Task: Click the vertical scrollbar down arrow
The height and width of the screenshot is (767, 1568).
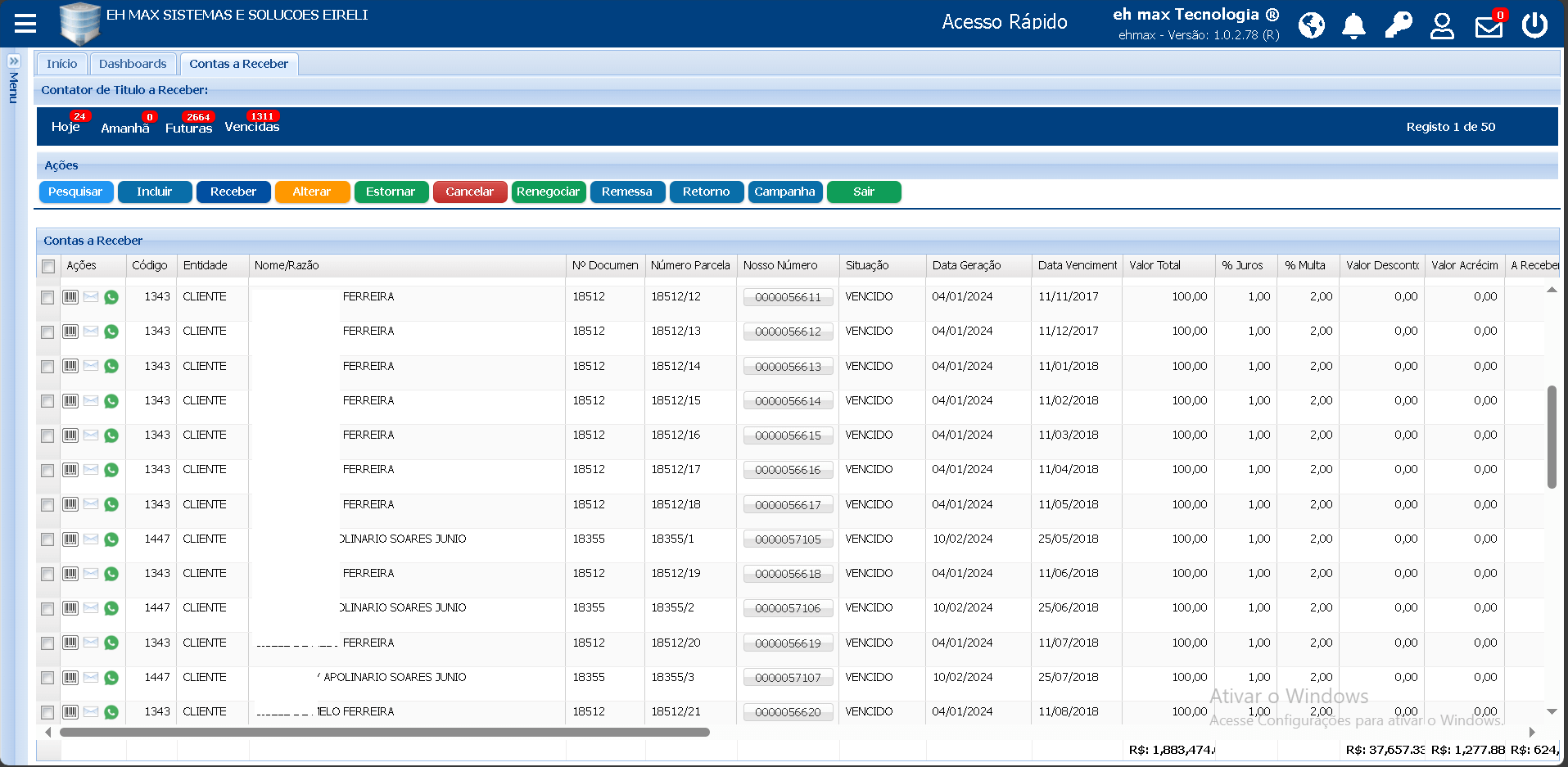Action: 1551,711
